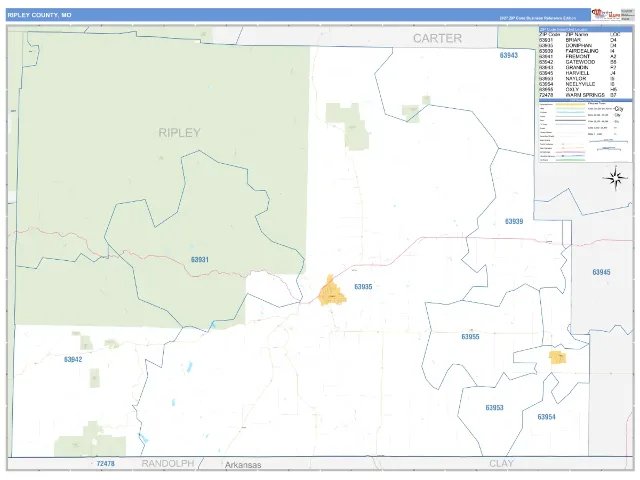Click ZIP code label 63954 on map
The image size is (640, 480).
coord(547,417)
